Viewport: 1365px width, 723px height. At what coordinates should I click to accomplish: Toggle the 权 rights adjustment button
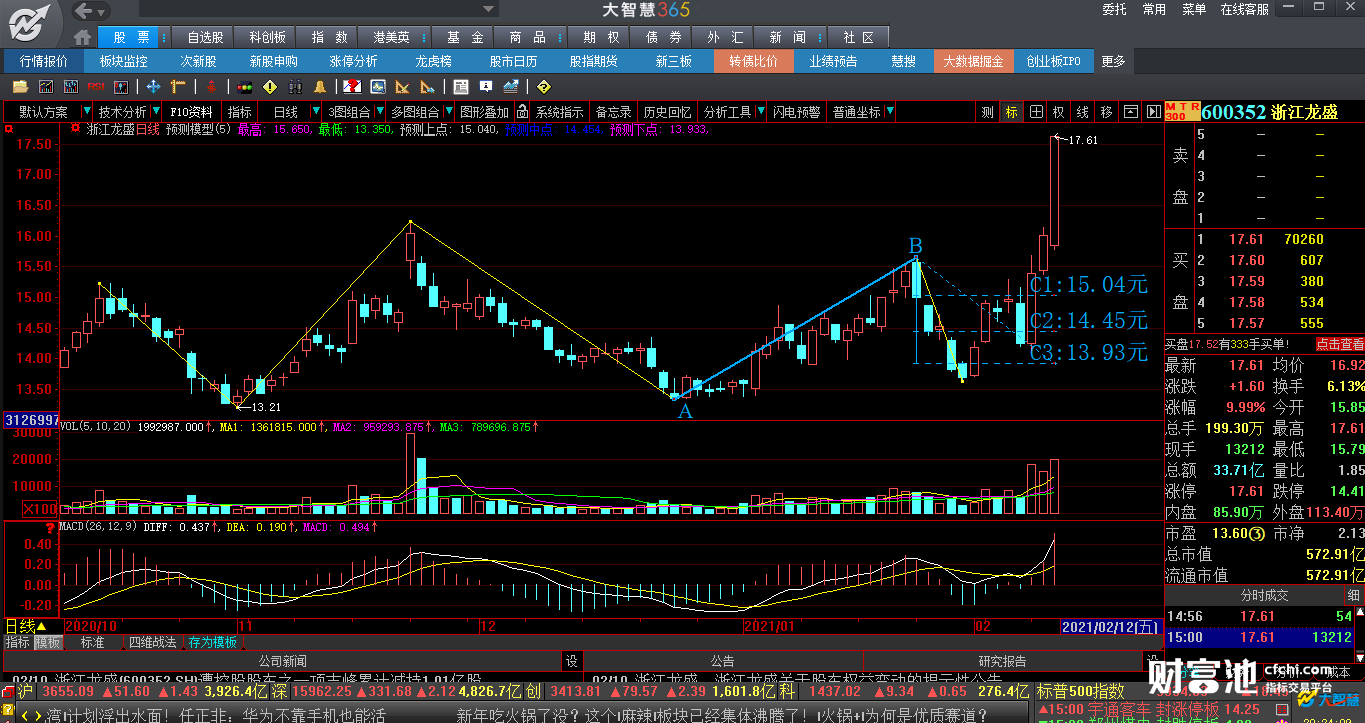1058,112
